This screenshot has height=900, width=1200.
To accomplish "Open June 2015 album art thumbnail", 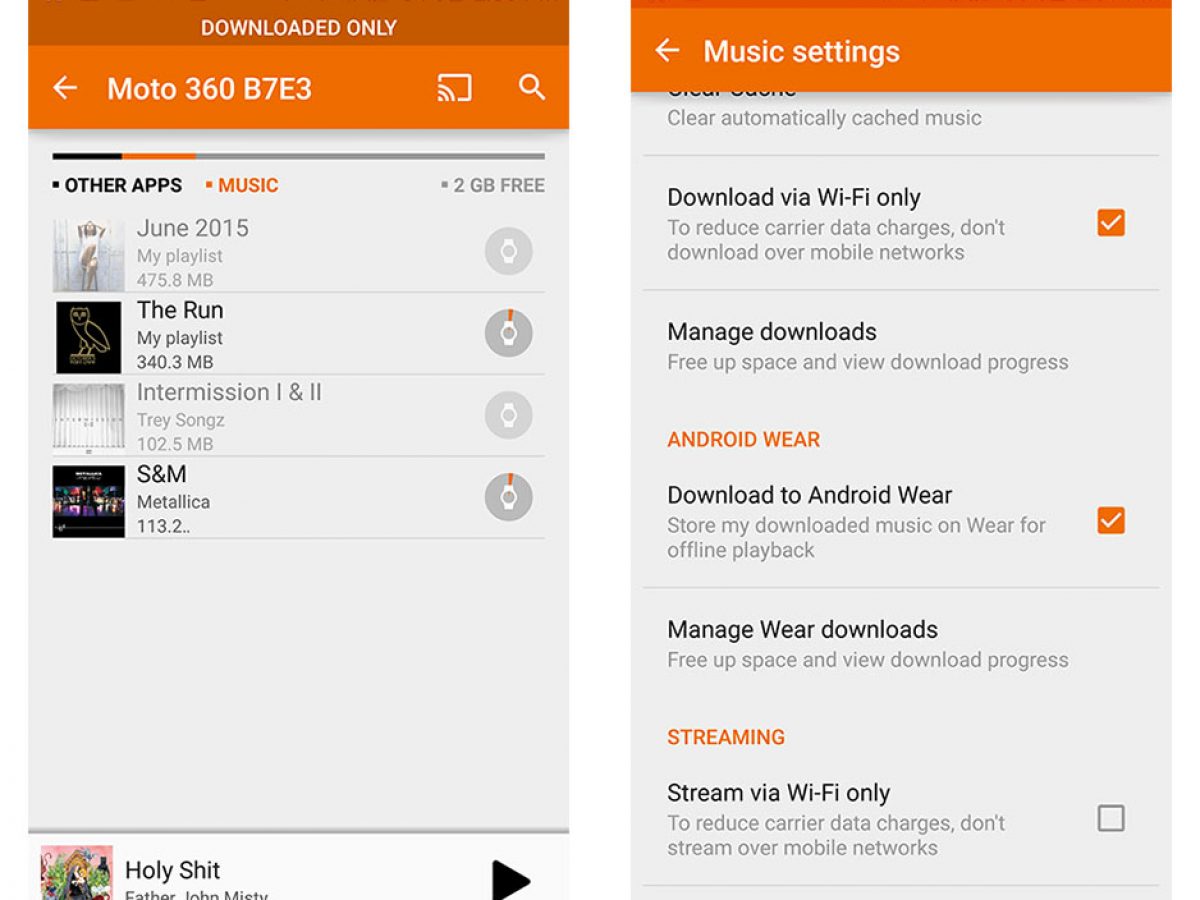I will pyautogui.click(x=89, y=255).
